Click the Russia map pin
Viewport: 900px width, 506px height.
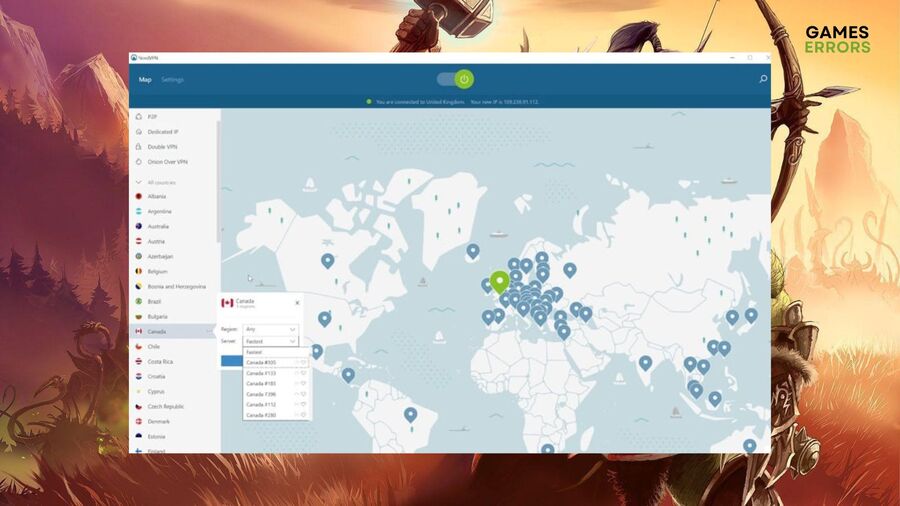[x=569, y=270]
